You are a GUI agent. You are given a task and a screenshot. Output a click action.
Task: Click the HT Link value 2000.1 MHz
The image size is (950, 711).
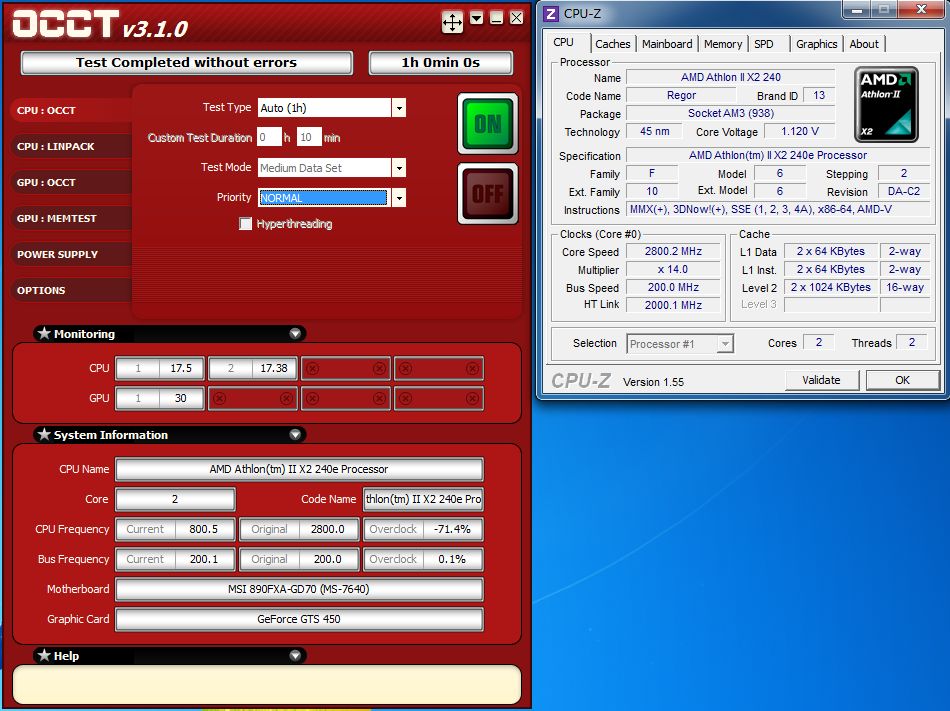(x=673, y=305)
